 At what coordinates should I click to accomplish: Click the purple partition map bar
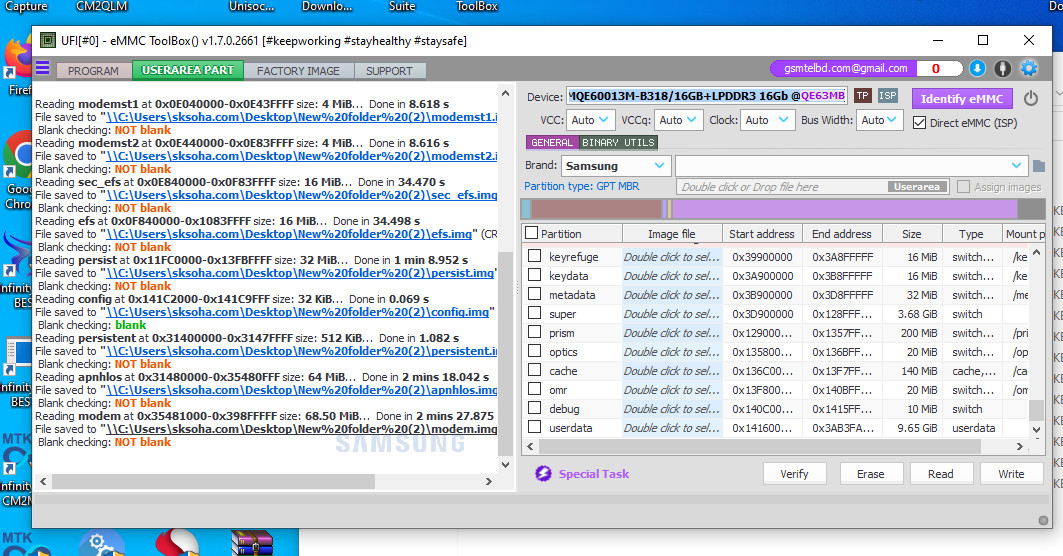[840, 209]
